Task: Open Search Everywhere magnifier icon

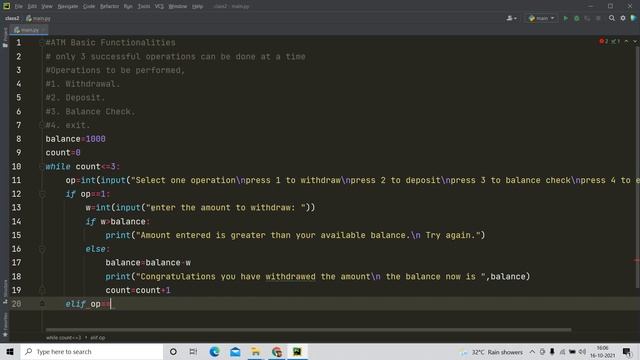Action: pos(611,18)
